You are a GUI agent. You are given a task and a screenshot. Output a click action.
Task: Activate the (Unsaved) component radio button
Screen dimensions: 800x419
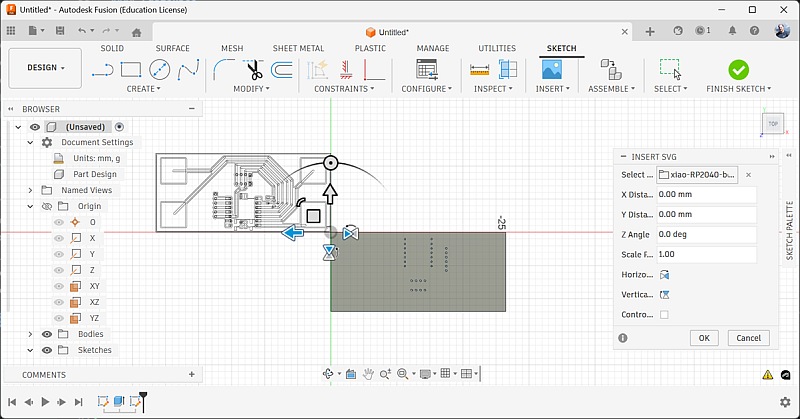coord(119,127)
